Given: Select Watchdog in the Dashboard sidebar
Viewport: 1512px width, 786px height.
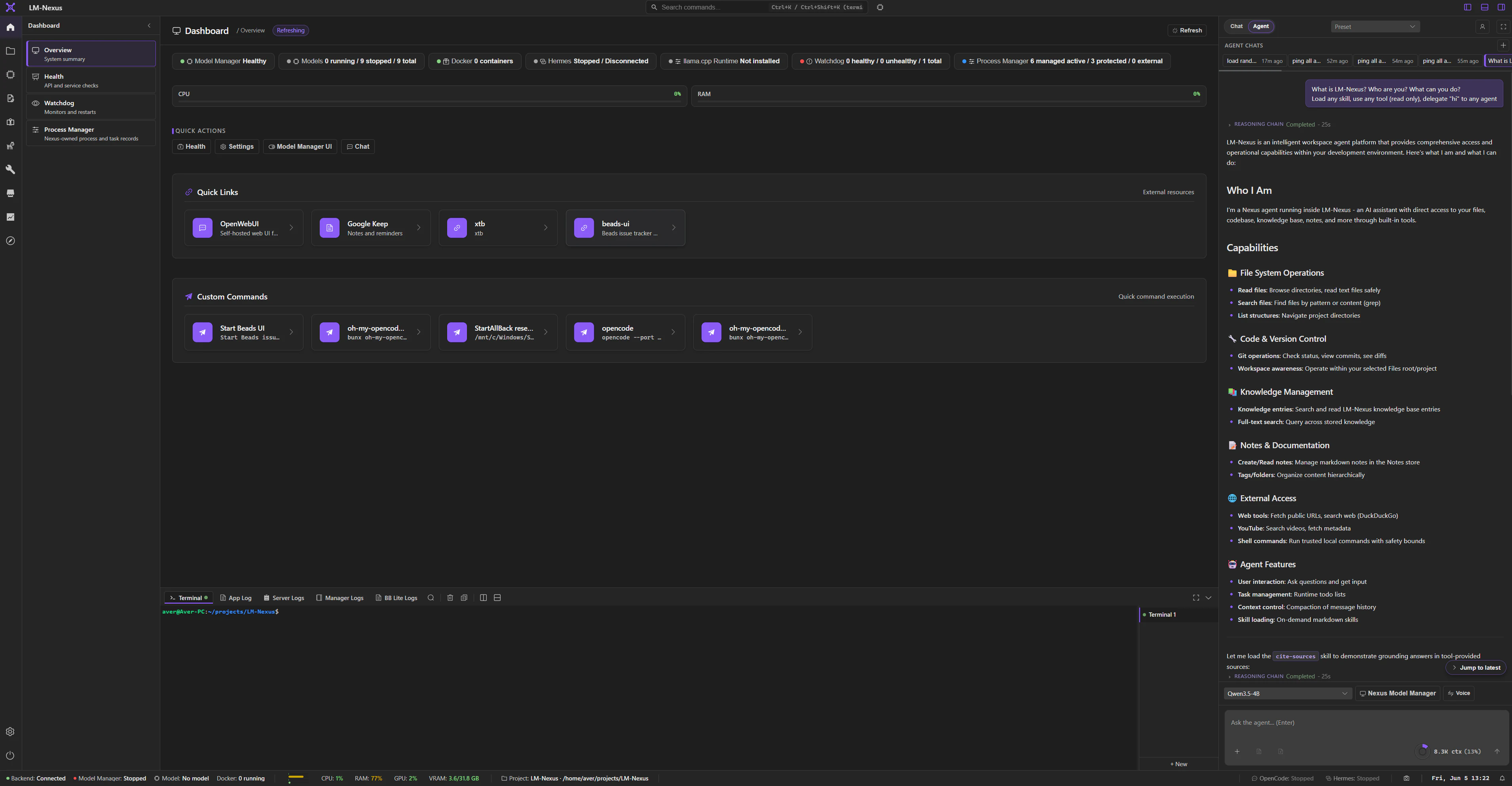Looking at the screenshot, I should (x=91, y=107).
